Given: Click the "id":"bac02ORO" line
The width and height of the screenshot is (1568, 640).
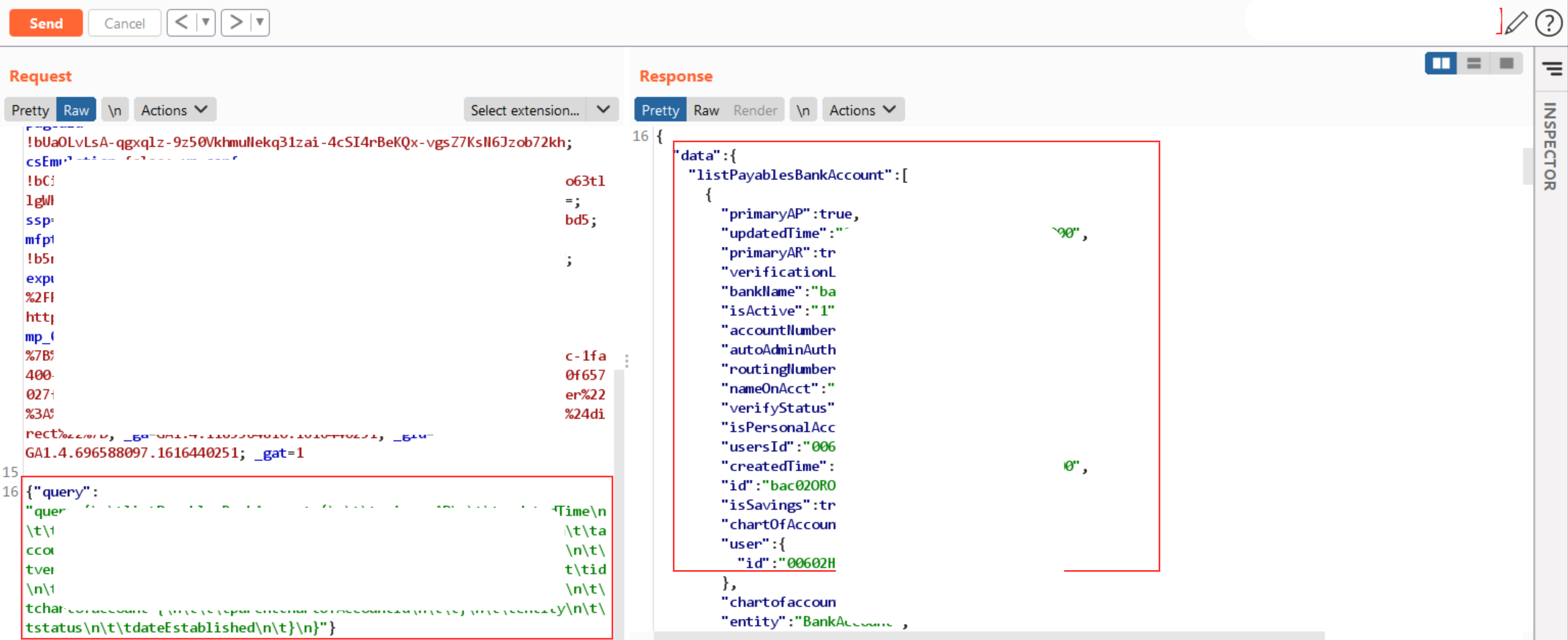Looking at the screenshot, I should [x=778, y=486].
